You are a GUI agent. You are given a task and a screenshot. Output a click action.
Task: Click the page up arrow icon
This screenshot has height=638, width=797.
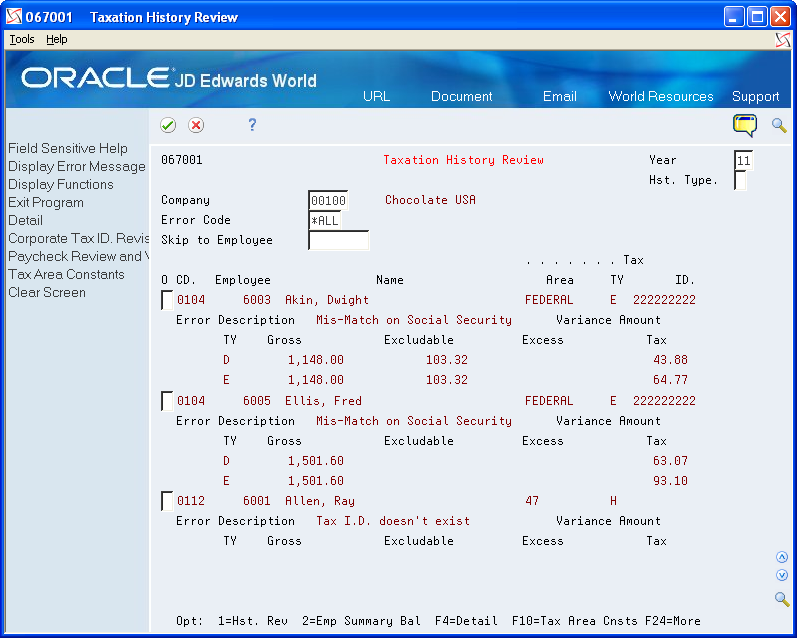coord(782,557)
